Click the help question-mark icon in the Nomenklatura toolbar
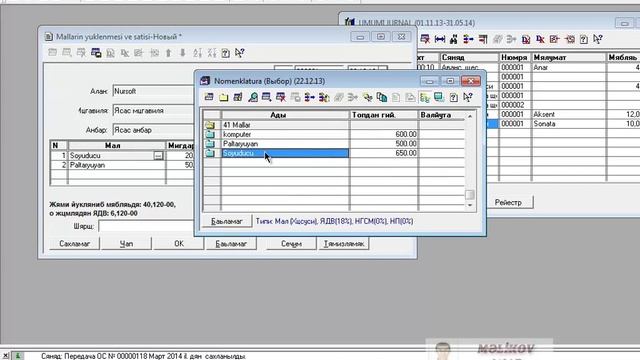This screenshot has width=640, height=360. click(x=453, y=97)
